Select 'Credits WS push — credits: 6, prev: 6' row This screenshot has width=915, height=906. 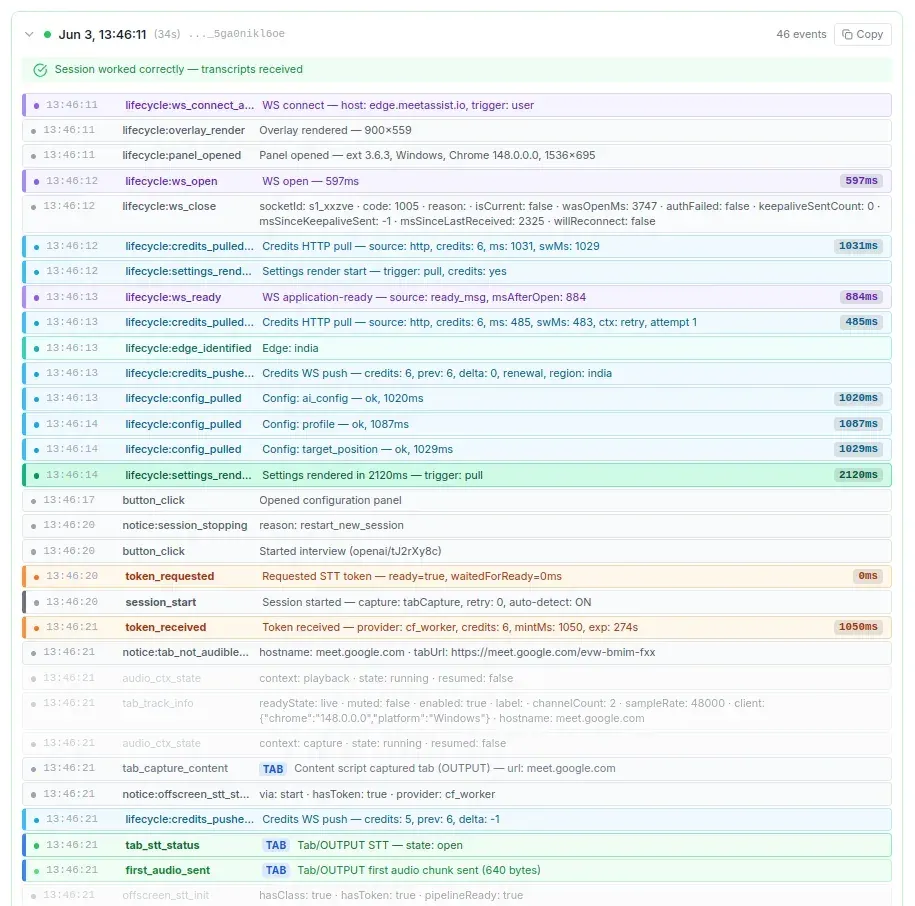[x=457, y=373]
